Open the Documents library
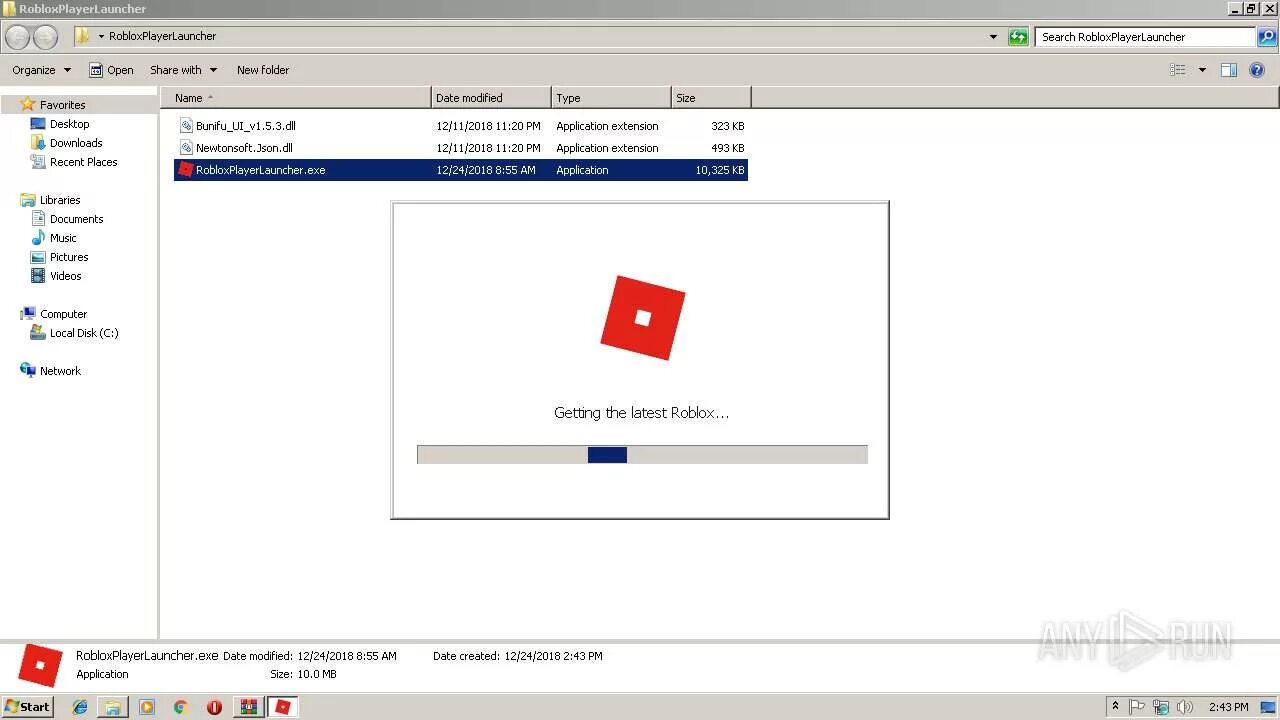This screenshot has width=1280, height=720. click(x=77, y=219)
